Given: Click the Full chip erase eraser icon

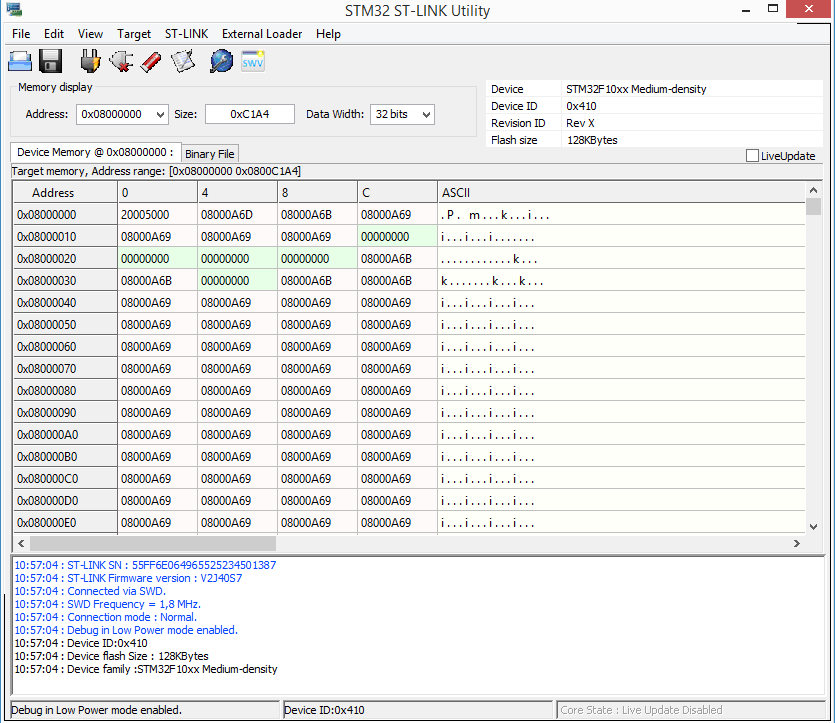Looking at the screenshot, I should point(151,61).
